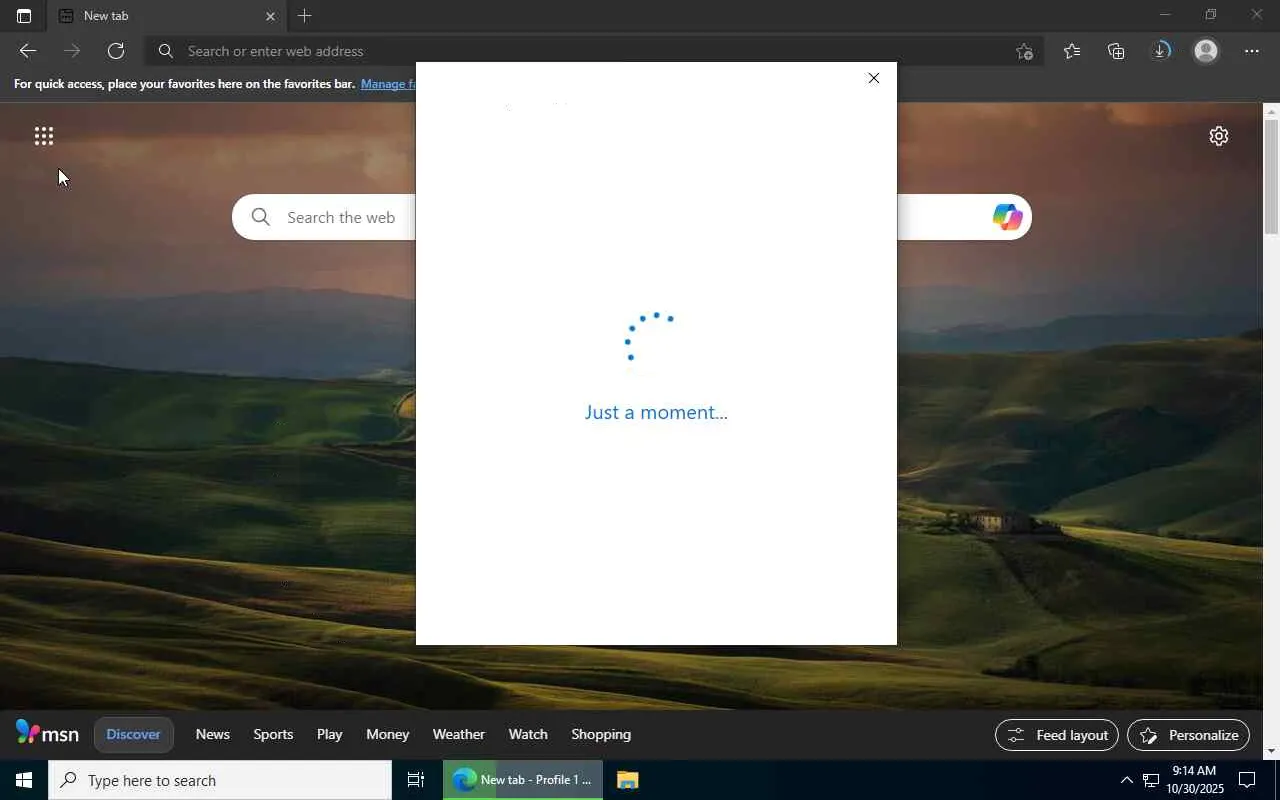This screenshot has width=1280, height=800.
Task: Add this page to favorites star
Action: (x=1024, y=51)
